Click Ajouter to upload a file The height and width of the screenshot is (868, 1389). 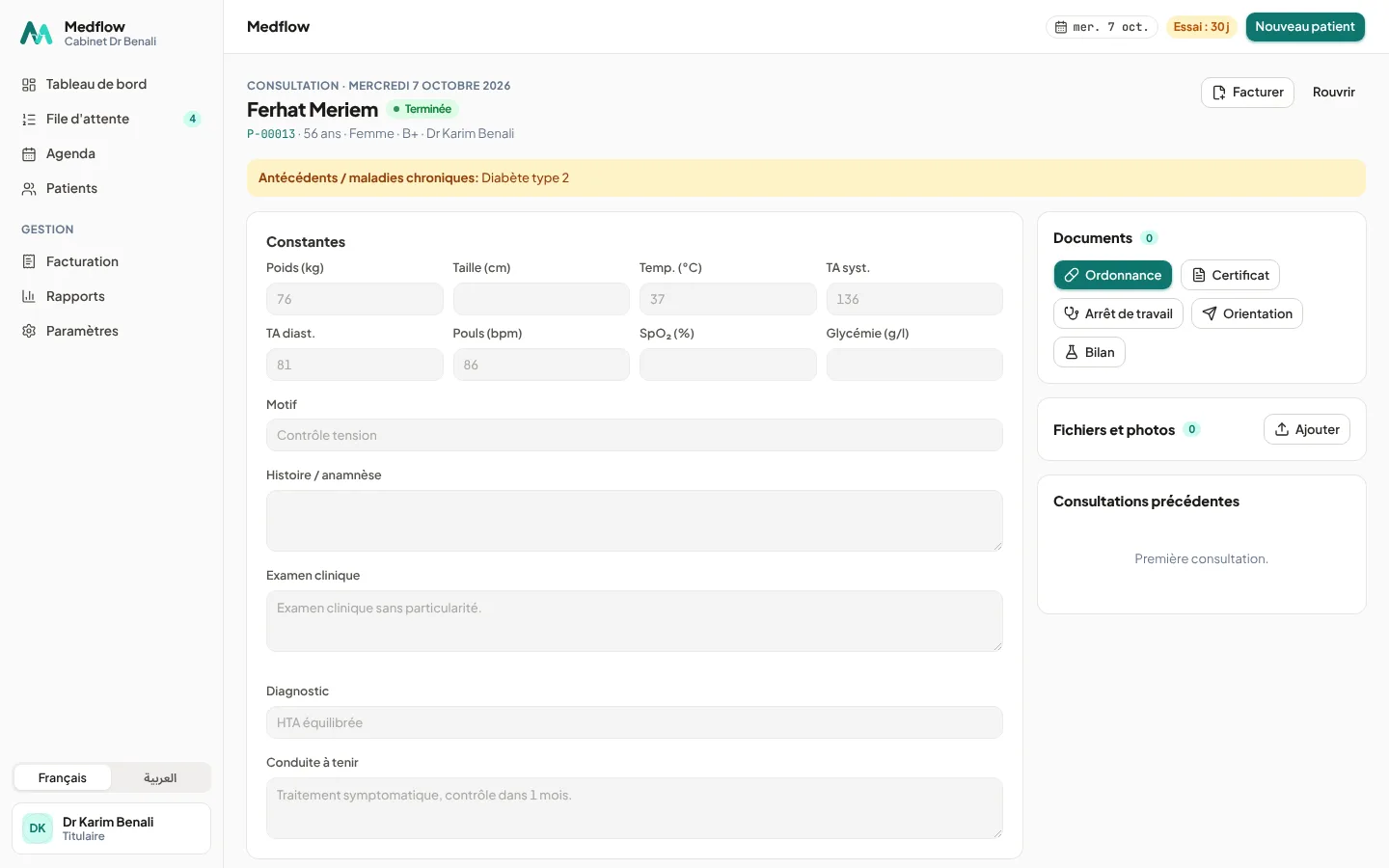click(1307, 429)
